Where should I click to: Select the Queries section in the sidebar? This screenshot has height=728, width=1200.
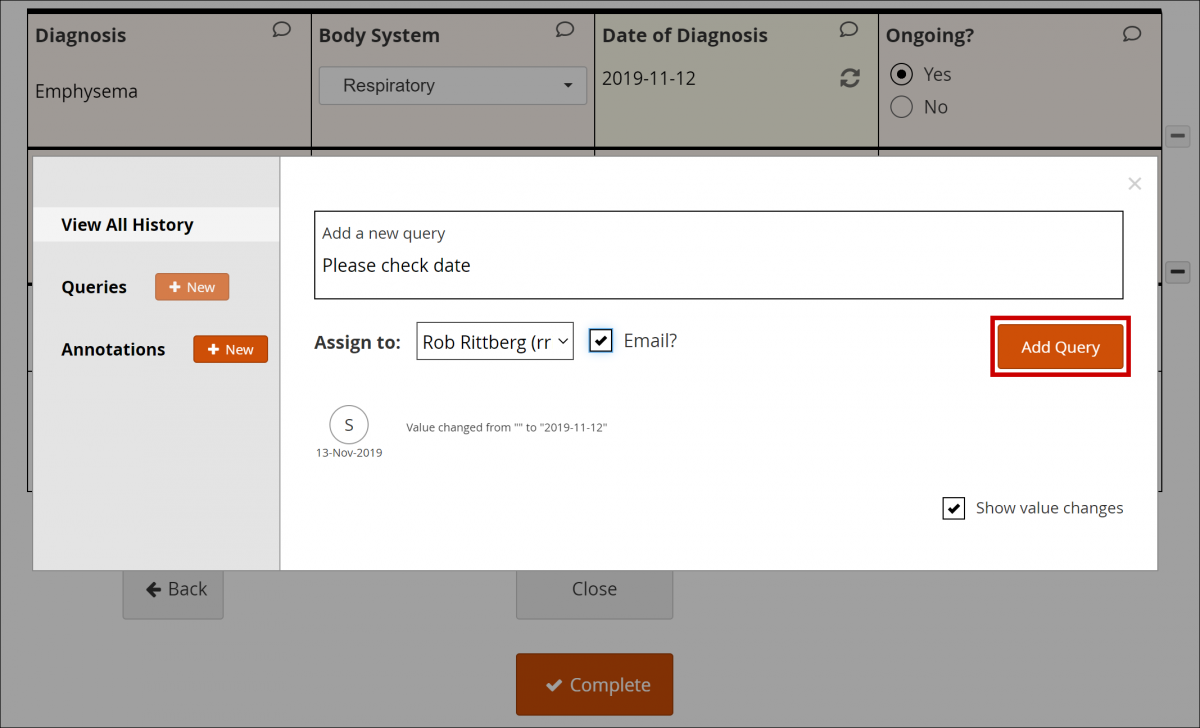click(x=93, y=287)
